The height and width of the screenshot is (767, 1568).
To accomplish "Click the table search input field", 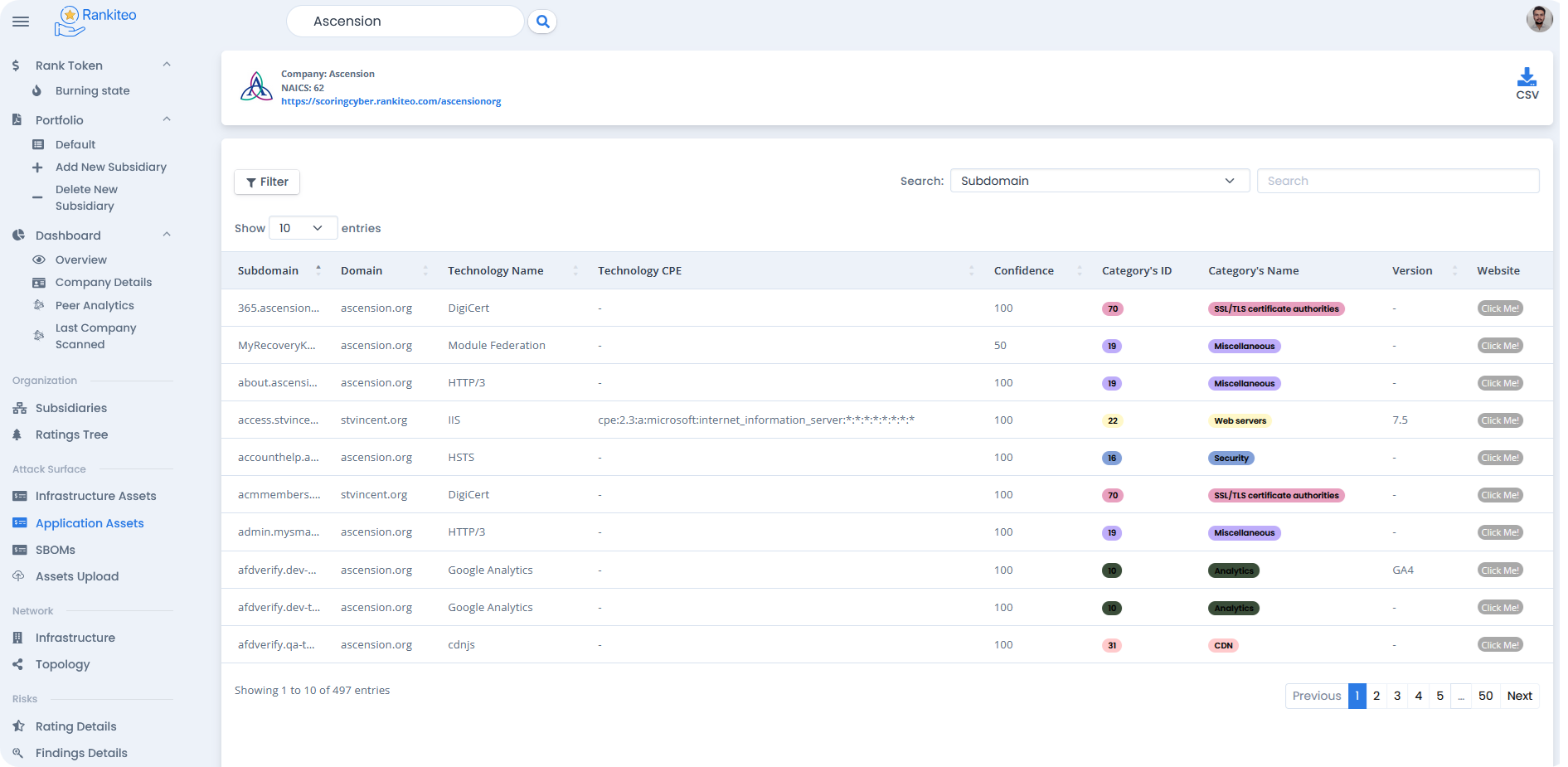I will (x=1397, y=181).
